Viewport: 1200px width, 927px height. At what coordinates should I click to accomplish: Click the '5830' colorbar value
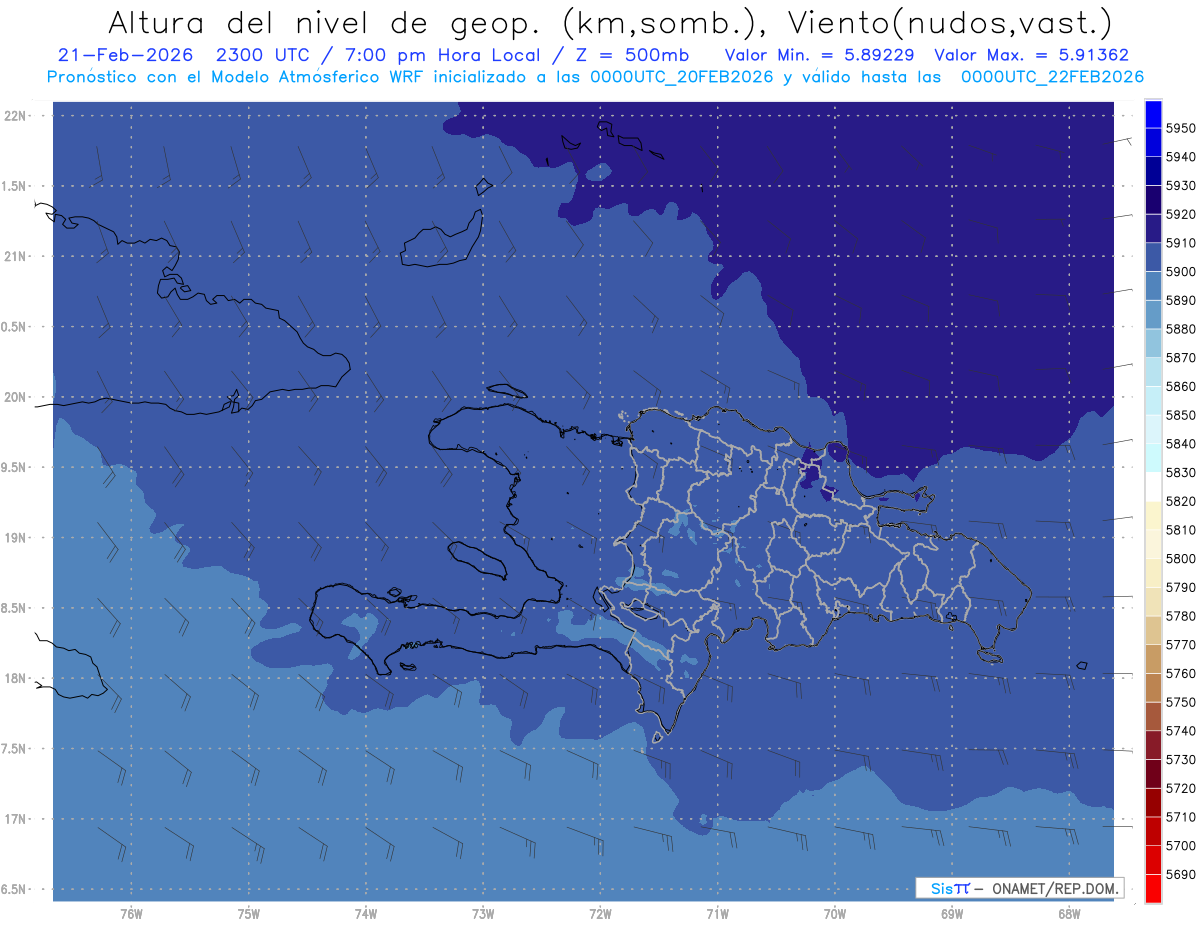[x=1180, y=472]
